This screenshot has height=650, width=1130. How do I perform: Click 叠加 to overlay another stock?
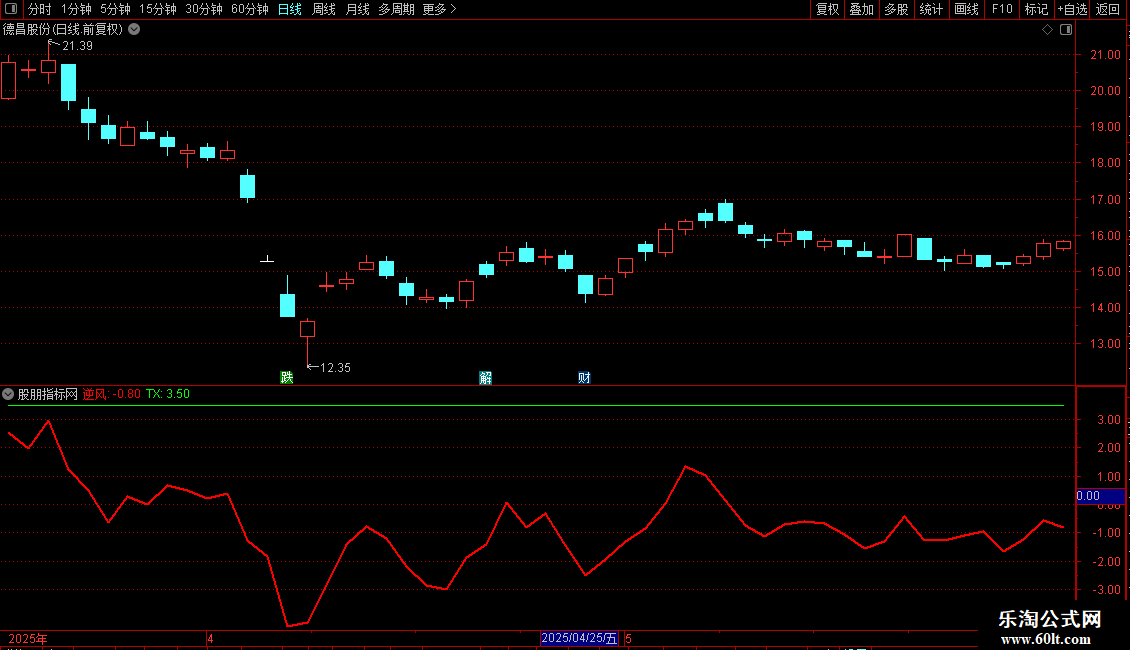861,9
